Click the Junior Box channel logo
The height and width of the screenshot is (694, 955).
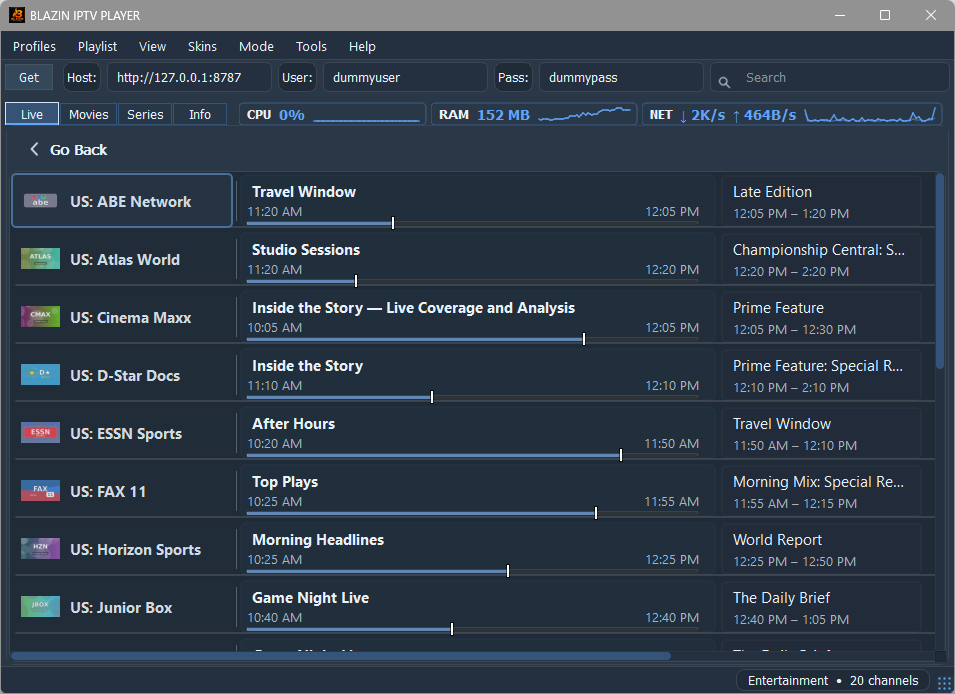point(40,606)
